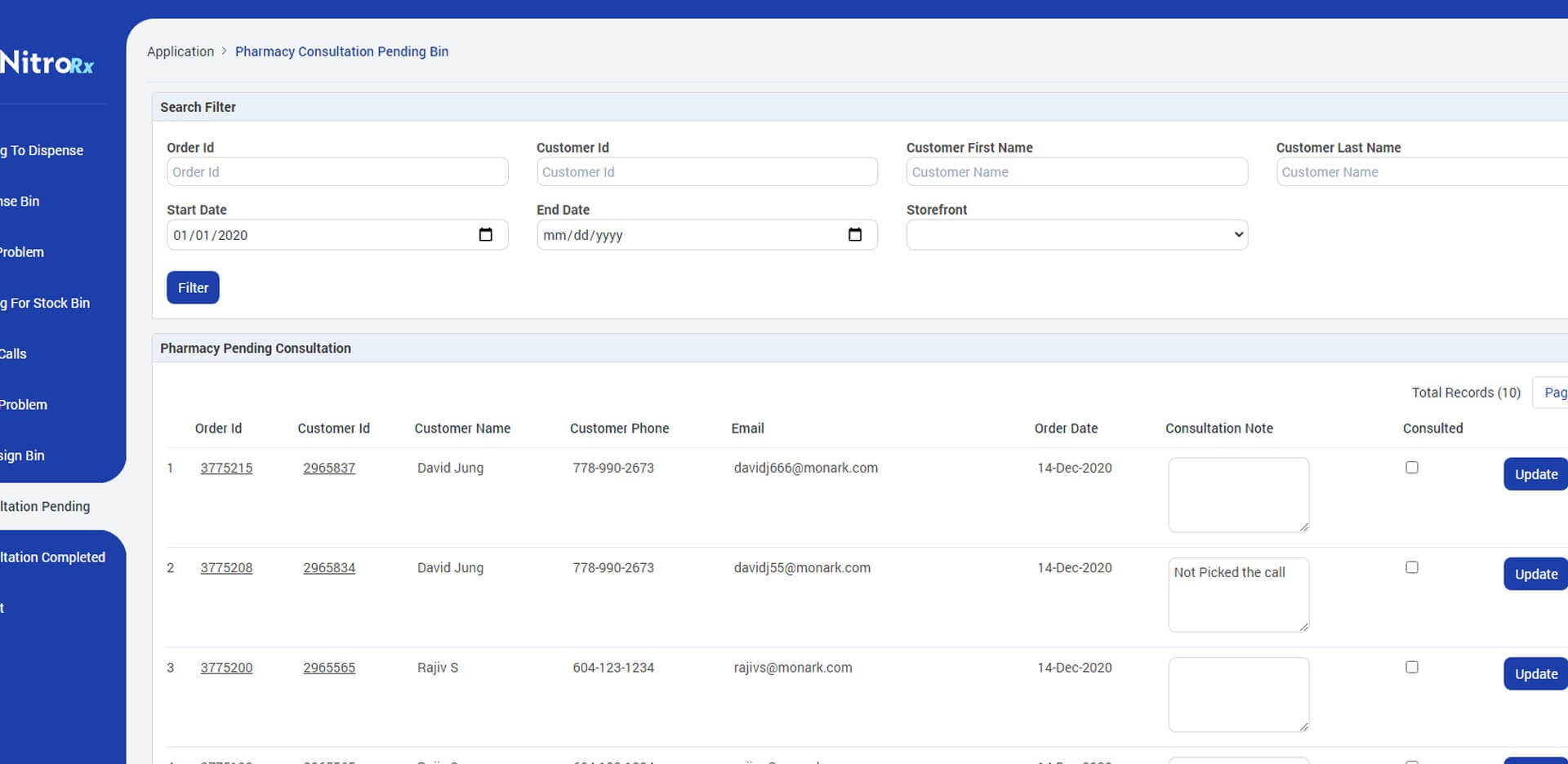The image size is (1568, 764).
Task: Focus the Customer Id filter field
Action: pos(707,171)
